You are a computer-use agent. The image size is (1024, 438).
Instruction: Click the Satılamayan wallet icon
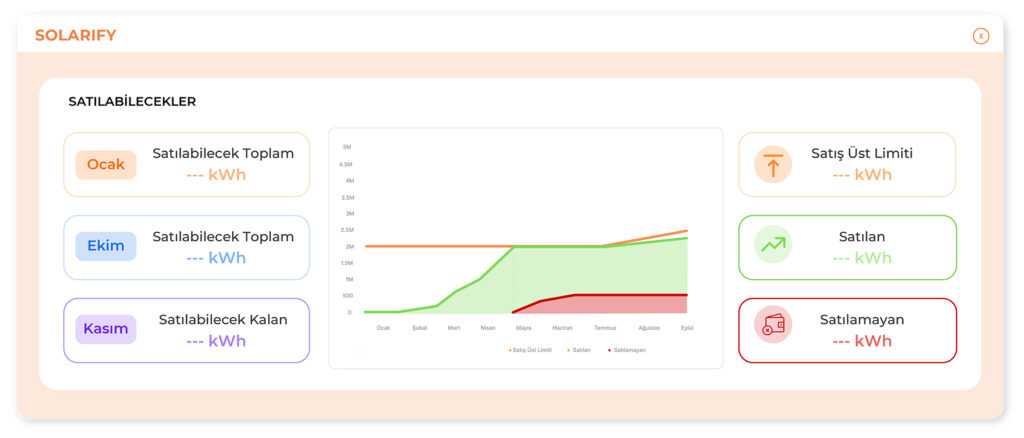772,326
